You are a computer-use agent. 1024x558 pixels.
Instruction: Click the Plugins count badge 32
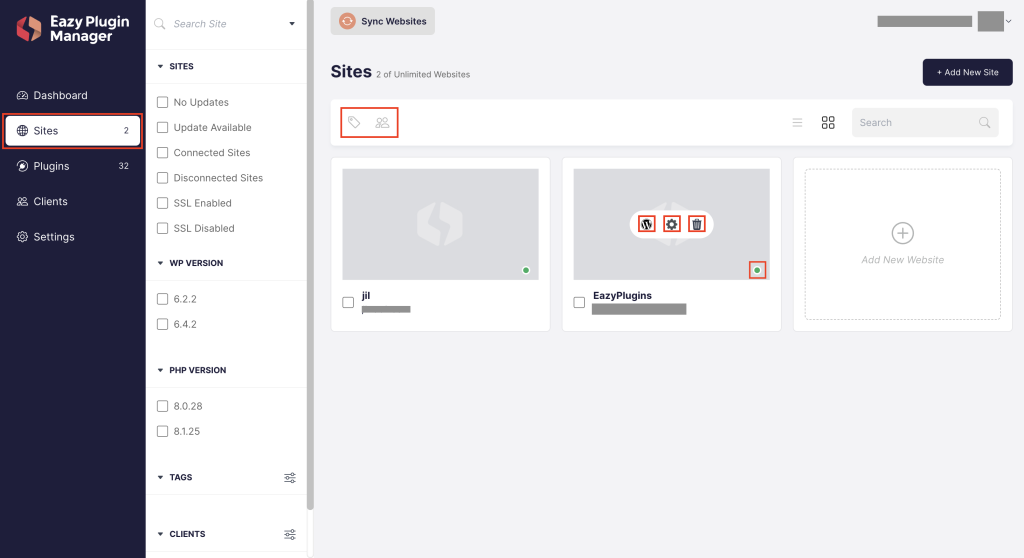click(123, 166)
